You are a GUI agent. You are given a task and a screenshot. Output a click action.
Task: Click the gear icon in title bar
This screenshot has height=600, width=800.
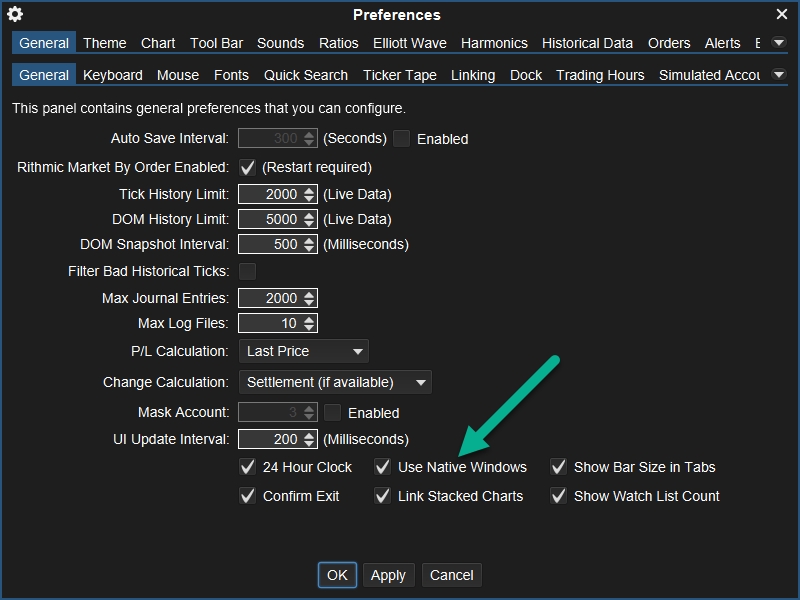coord(15,14)
